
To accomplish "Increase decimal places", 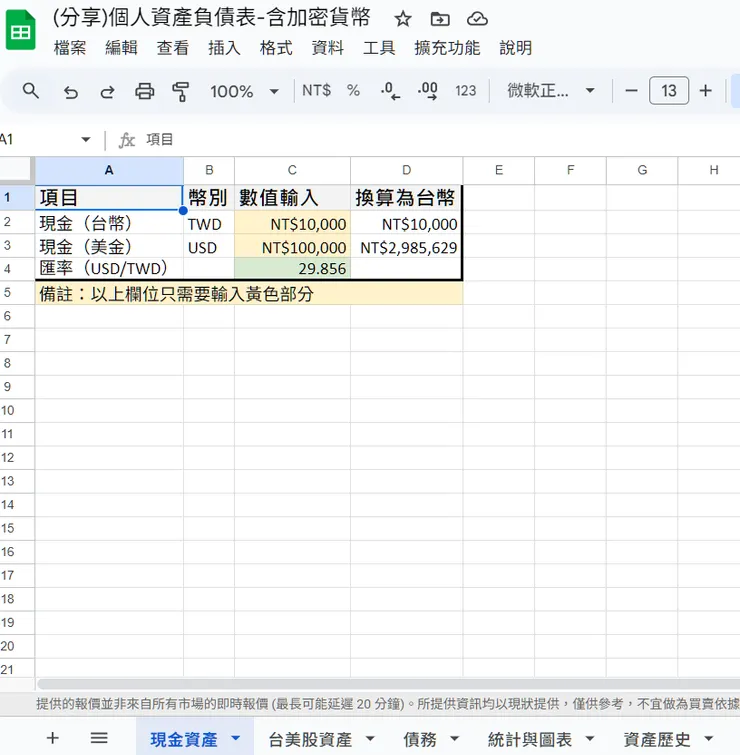I will tap(428, 91).
